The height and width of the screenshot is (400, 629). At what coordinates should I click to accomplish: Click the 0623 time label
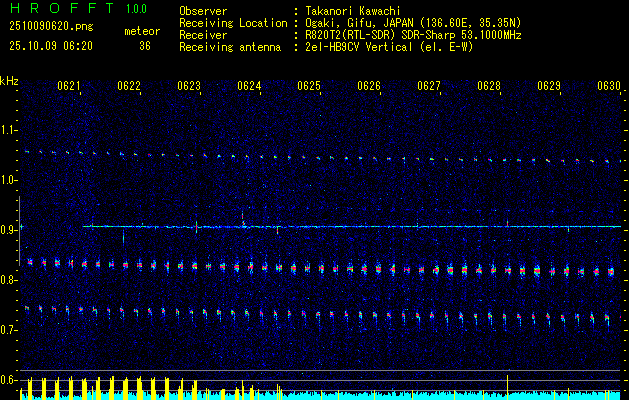189,86
